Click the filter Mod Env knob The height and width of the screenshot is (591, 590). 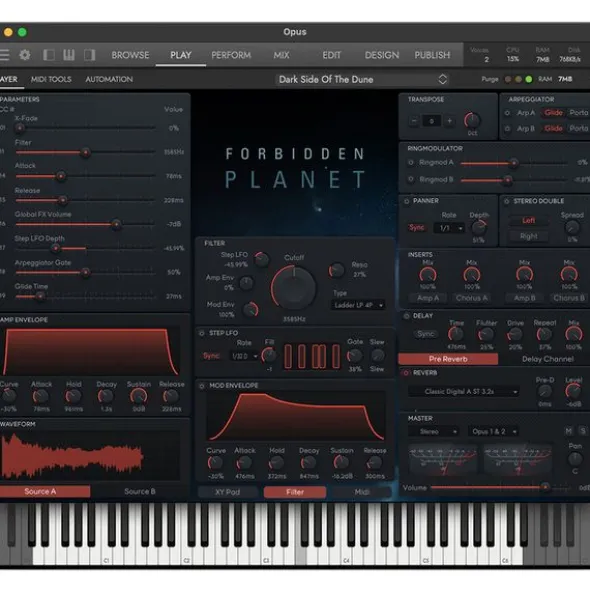(x=251, y=309)
